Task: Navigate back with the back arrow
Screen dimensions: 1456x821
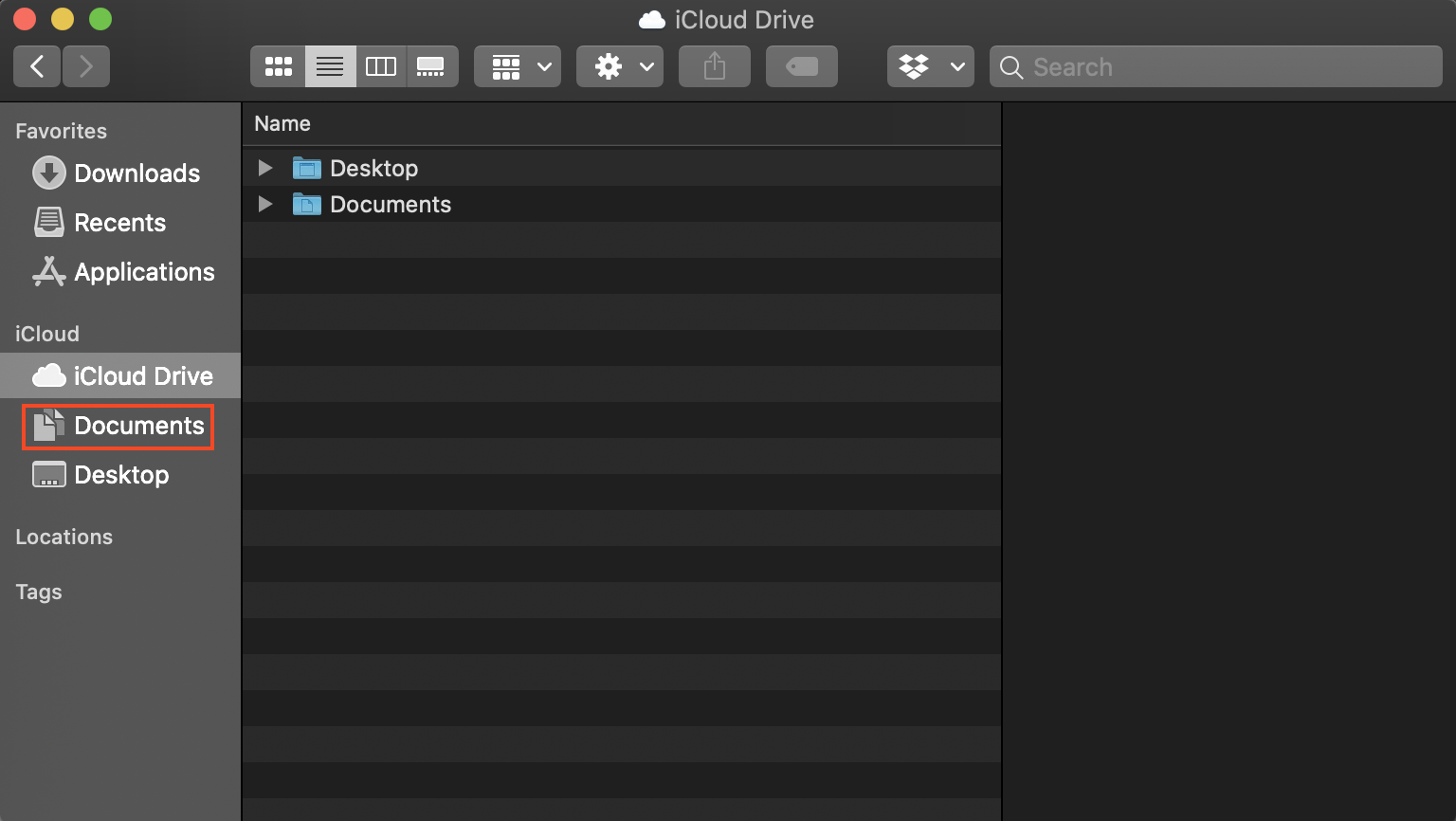Action: (x=36, y=66)
